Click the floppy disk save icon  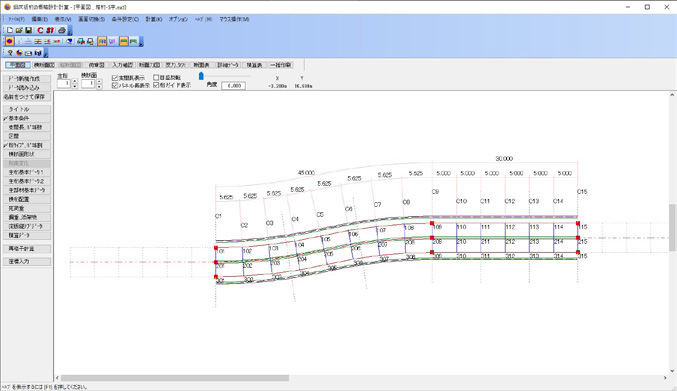(x=28, y=30)
